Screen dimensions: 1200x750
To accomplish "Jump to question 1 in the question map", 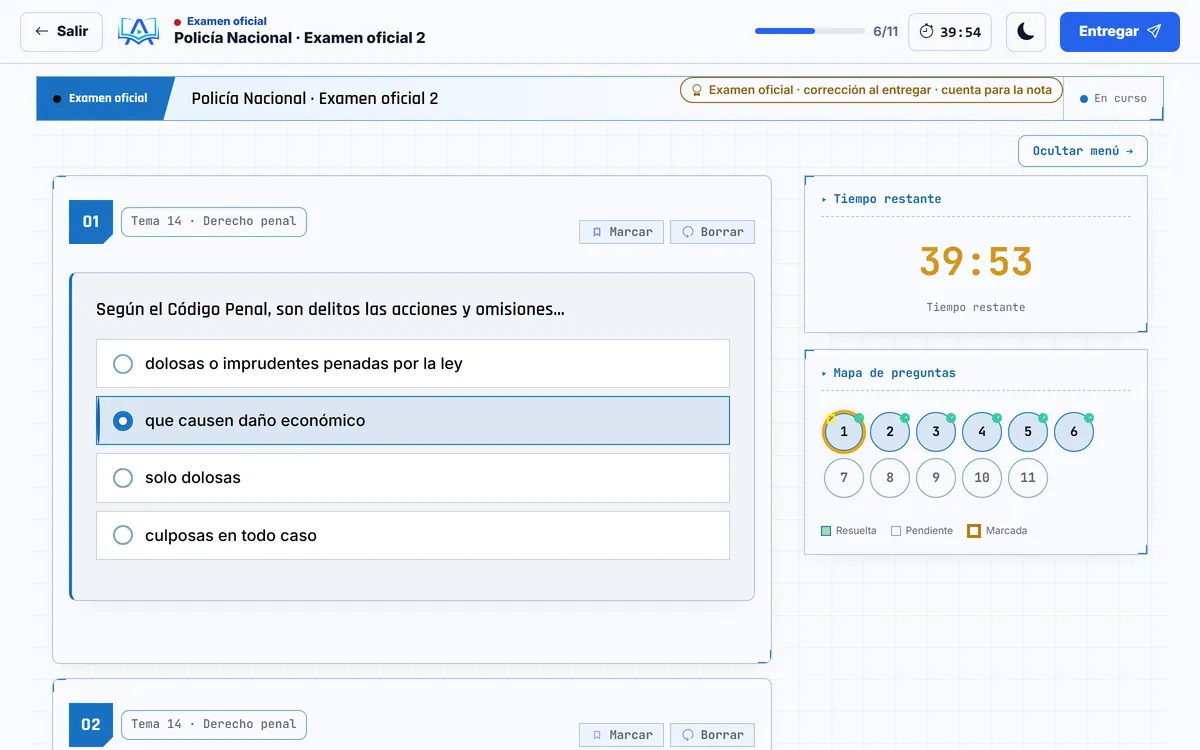I will 844,432.
